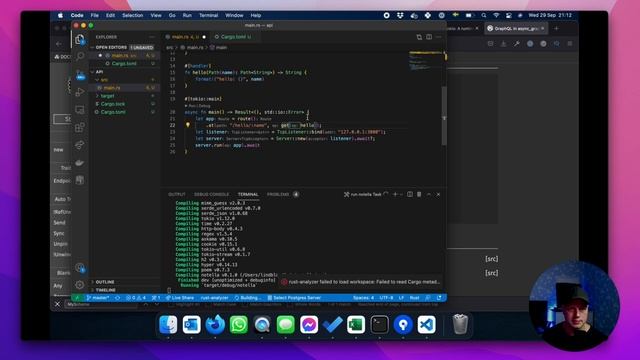The height and width of the screenshot is (360, 640).
Task: Open the Go menu
Action: 172,15
